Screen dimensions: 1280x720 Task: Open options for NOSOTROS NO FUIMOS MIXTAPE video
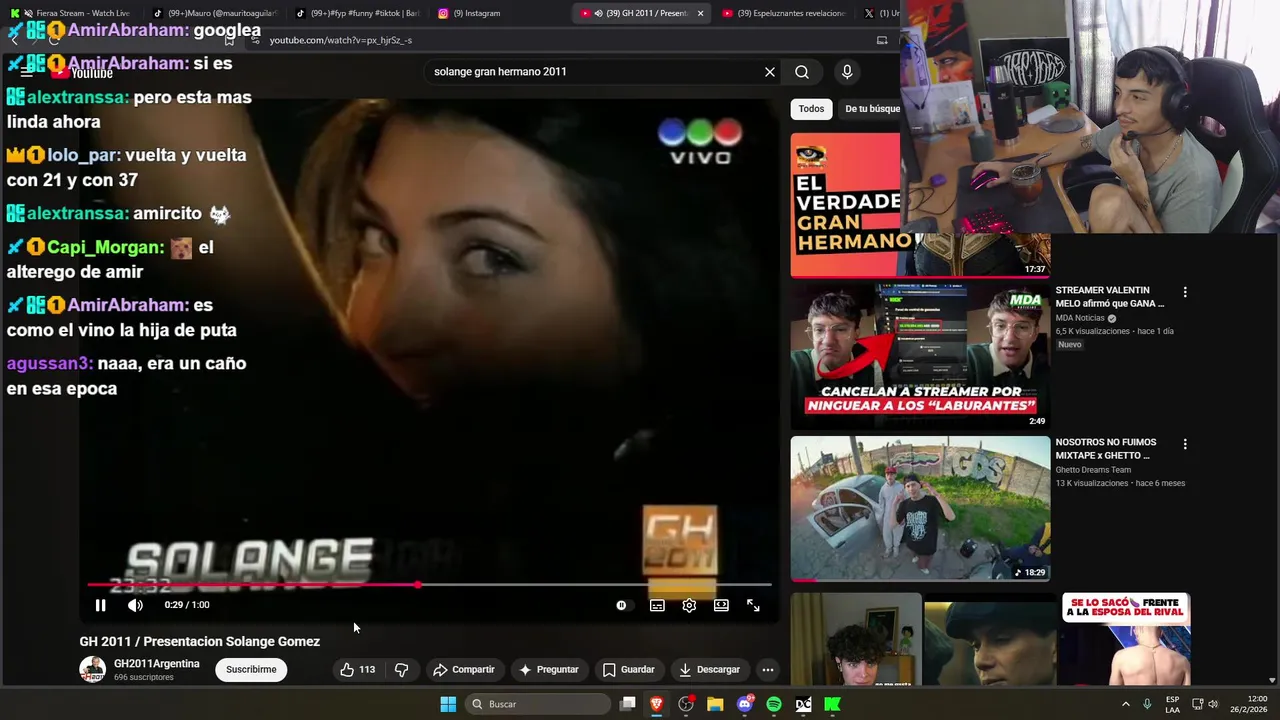(x=1185, y=444)
